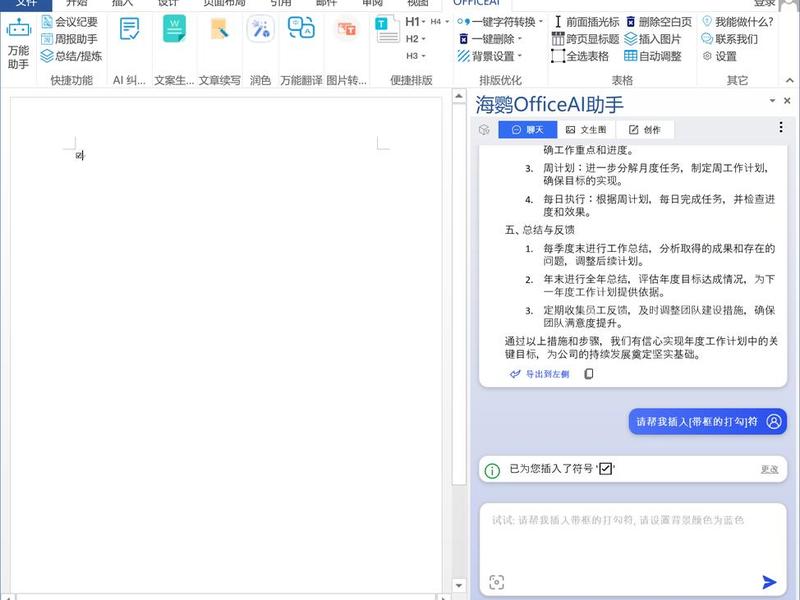
Task: Open 我能做什么? help item
Action: (x=738, y=22)
